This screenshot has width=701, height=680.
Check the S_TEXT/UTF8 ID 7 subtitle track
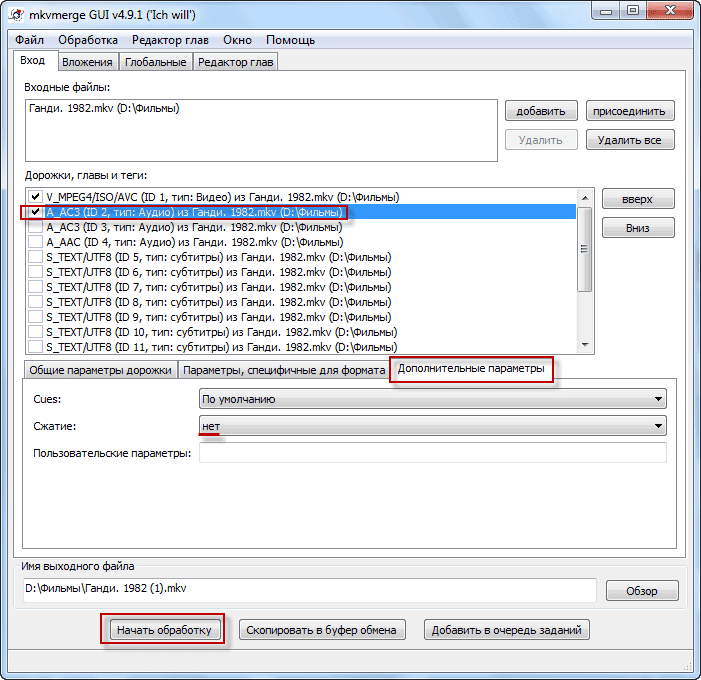[35, 287]
